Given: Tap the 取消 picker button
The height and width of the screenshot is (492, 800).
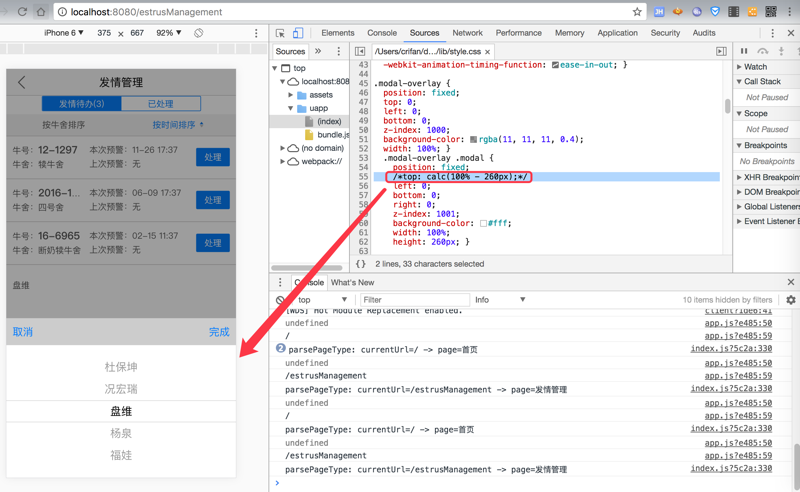Looking at the screenshot, I should (22, 332).
